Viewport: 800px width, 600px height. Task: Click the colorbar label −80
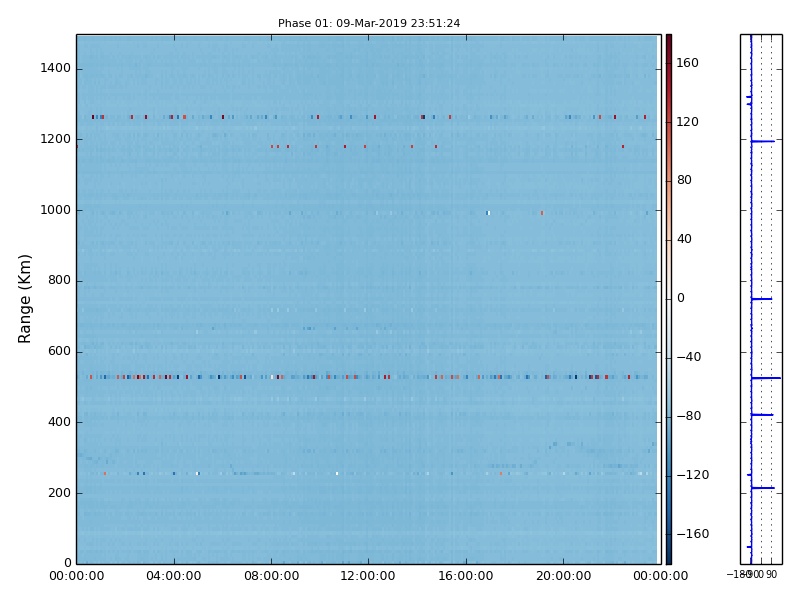pyautogui.click(x=689, y=416)
